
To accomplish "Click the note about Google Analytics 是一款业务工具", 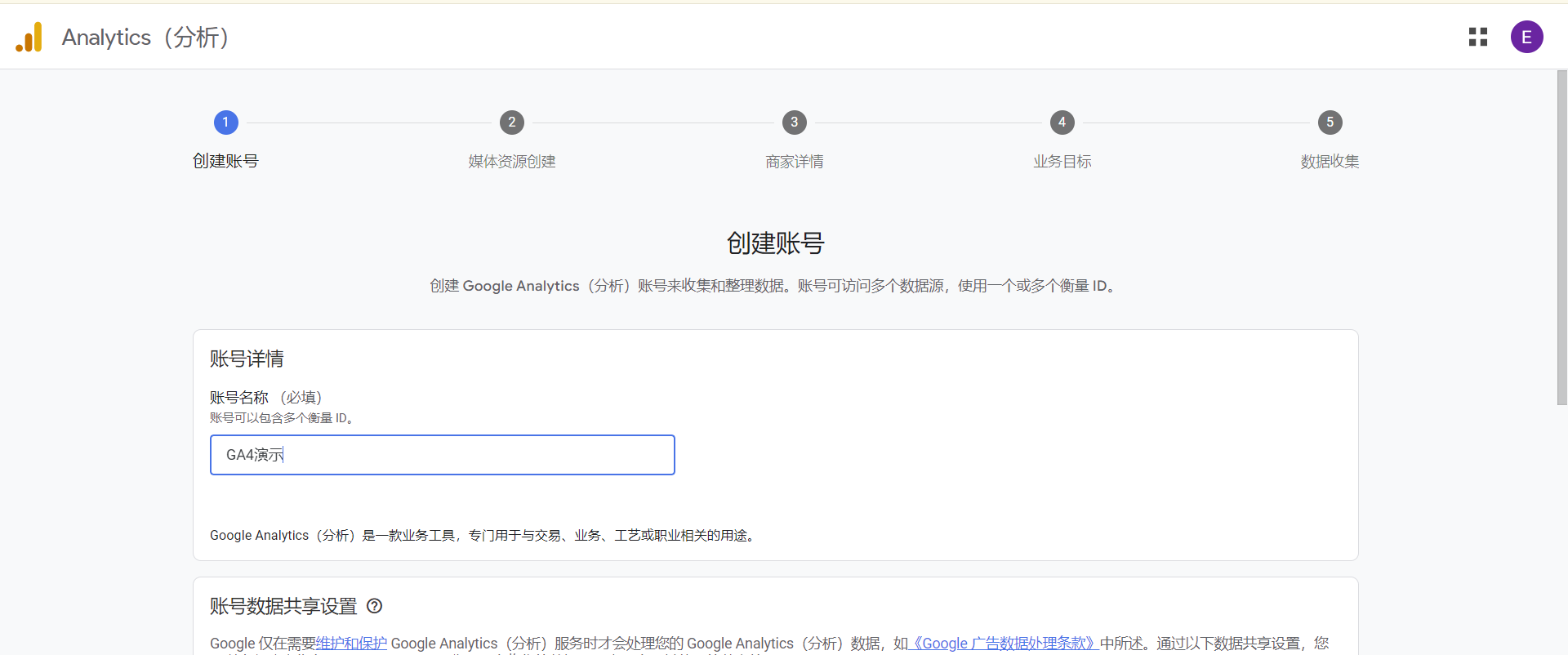I will [x=484, y=536].
